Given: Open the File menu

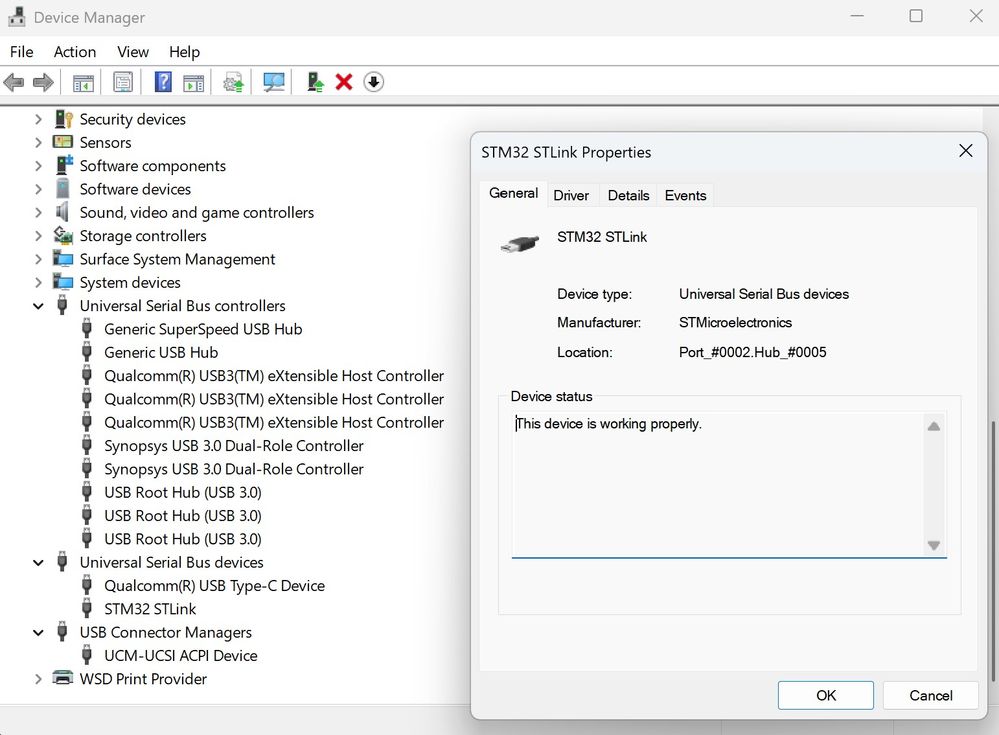Looking at the screenshot, I should (22, 52).
